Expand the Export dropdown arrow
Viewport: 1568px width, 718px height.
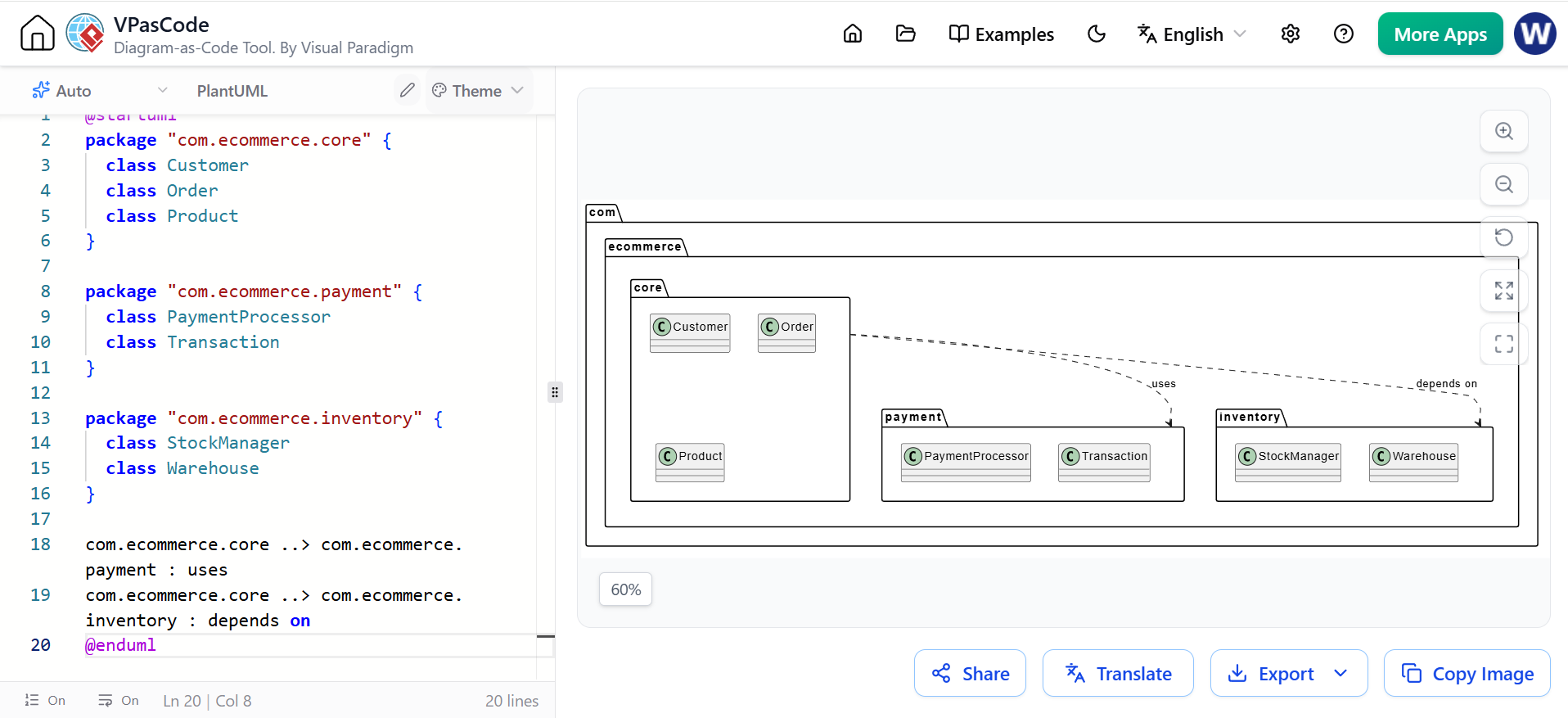1340,673
